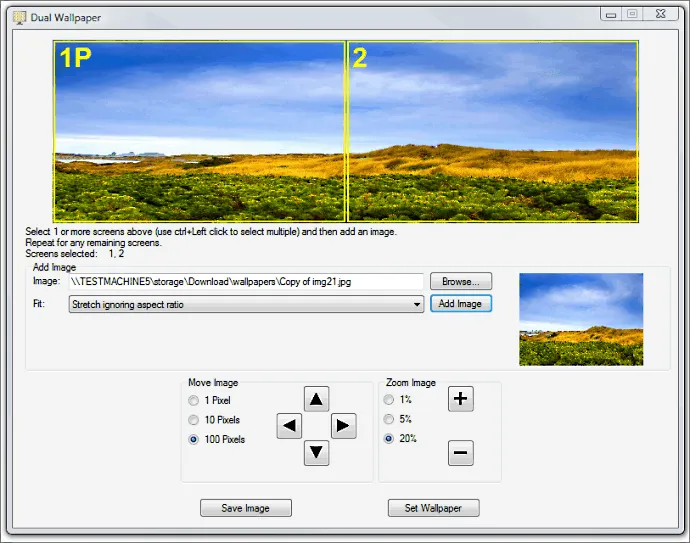The image size is (690, 543).
Task: Click the Save Image button
Action: click(x=246, y=508)
